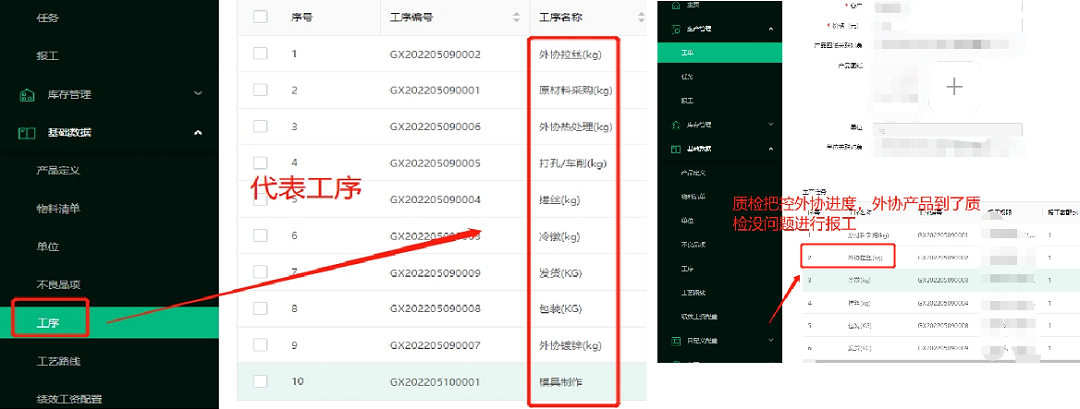
Task: Click the 库存管理 house icon in 工单 window
Action: point(675,125)
